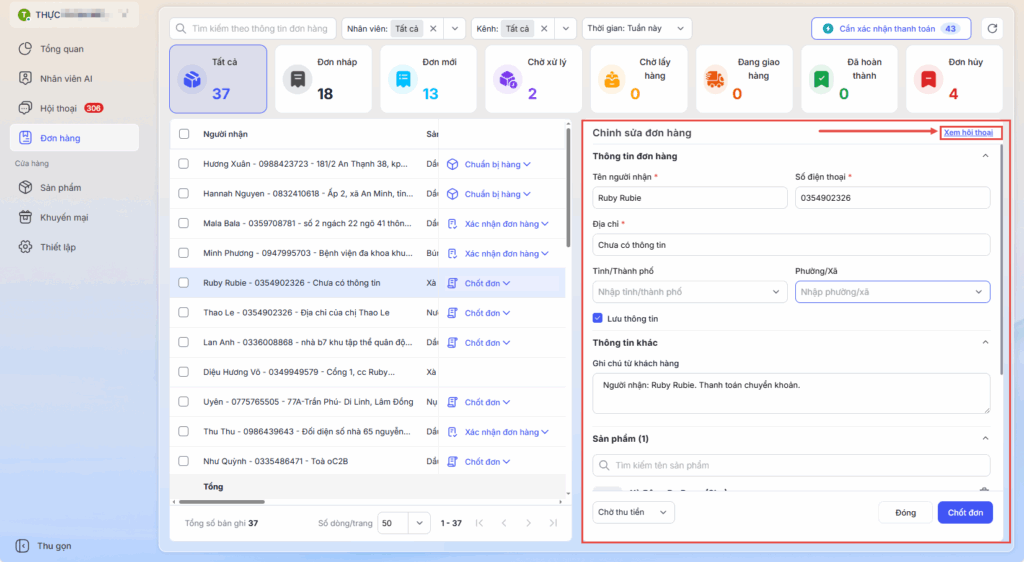This screenshot has height=562, width=1024.
Task: Open rows-per-page dropdown showing 50
Action: tap(405, 523)
